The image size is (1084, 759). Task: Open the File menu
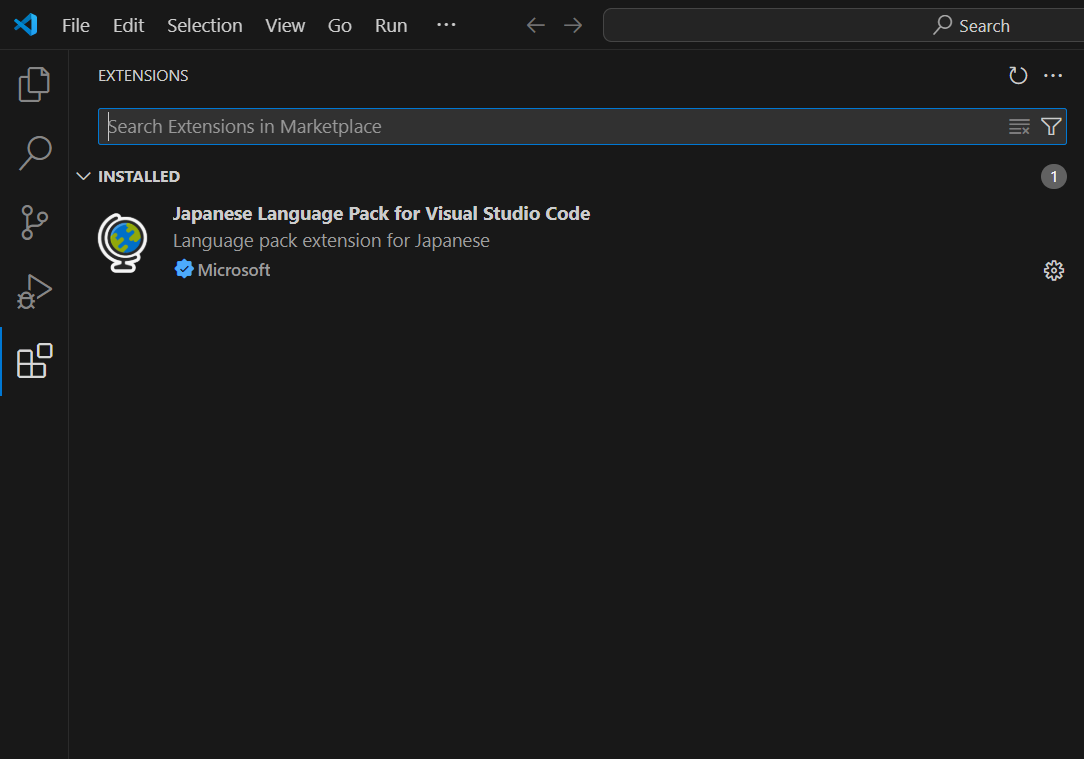(76, 26)
